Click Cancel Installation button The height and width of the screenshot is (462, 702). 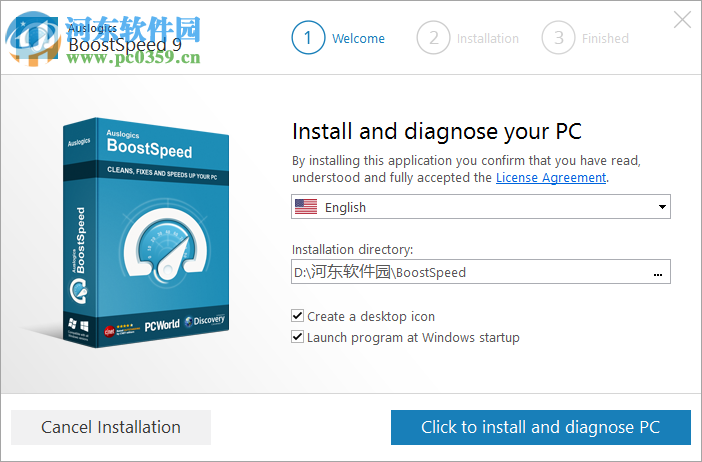[111, 427]
